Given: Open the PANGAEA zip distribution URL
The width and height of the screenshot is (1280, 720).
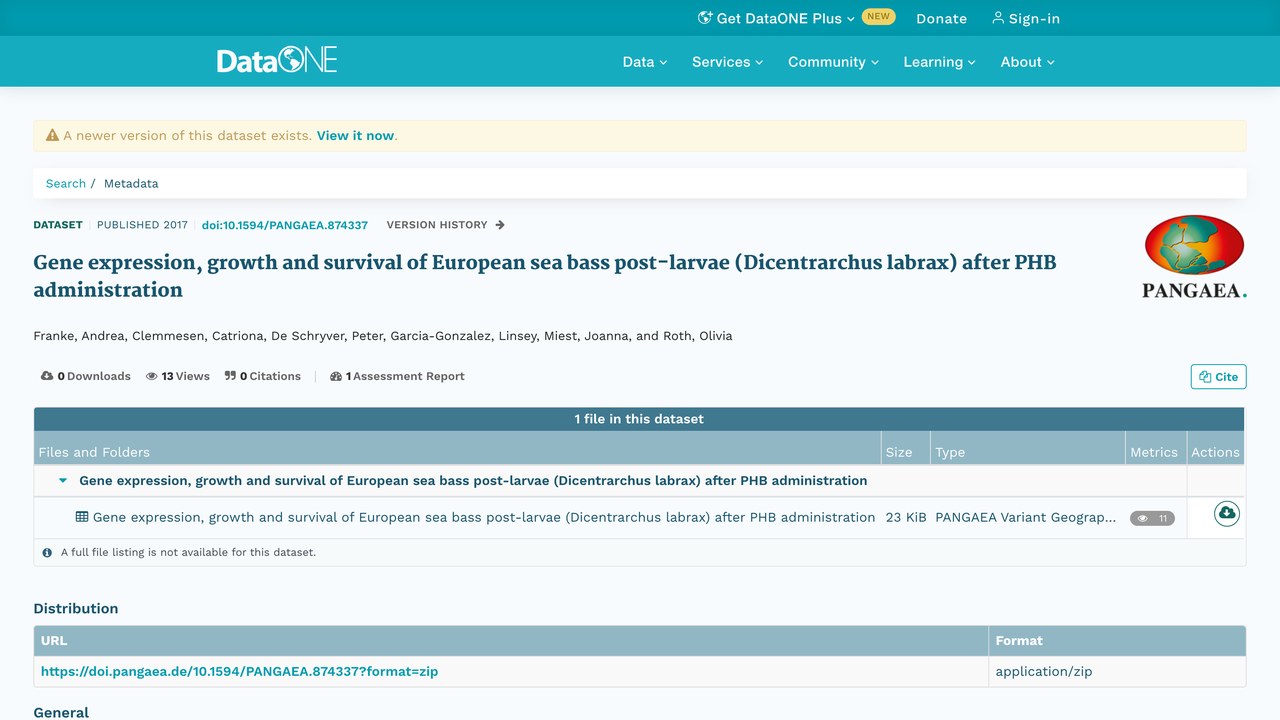Looking at the screenshot, I should point(239,671).
